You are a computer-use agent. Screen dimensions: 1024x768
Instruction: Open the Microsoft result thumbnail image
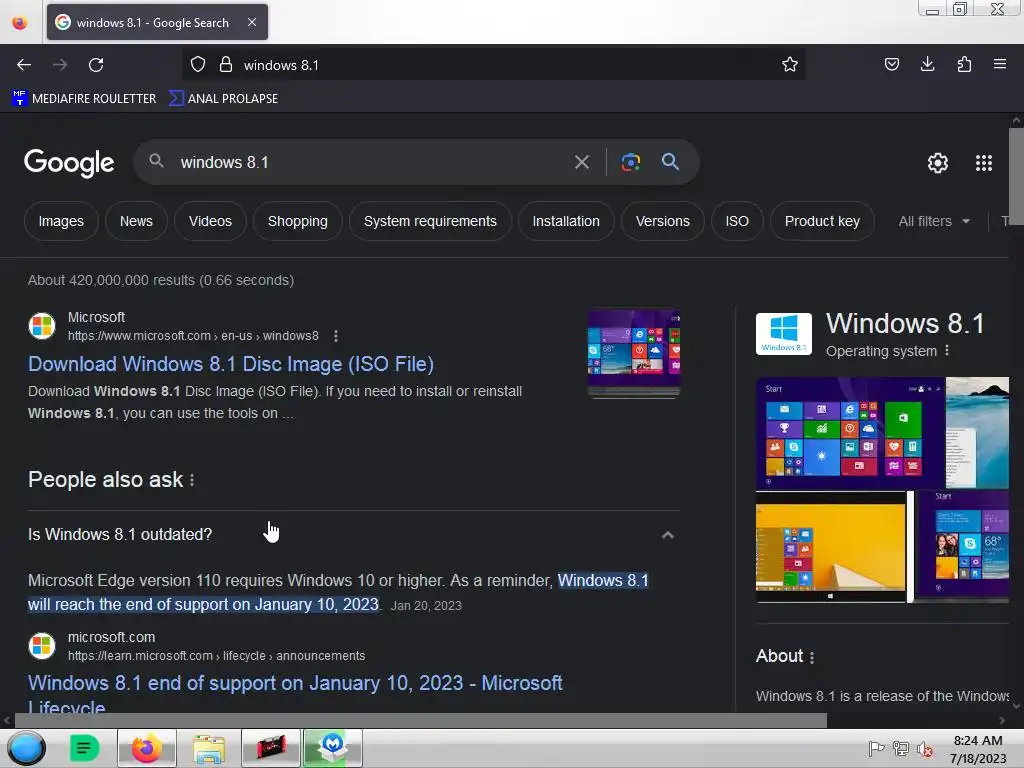[x=633, y=353]
